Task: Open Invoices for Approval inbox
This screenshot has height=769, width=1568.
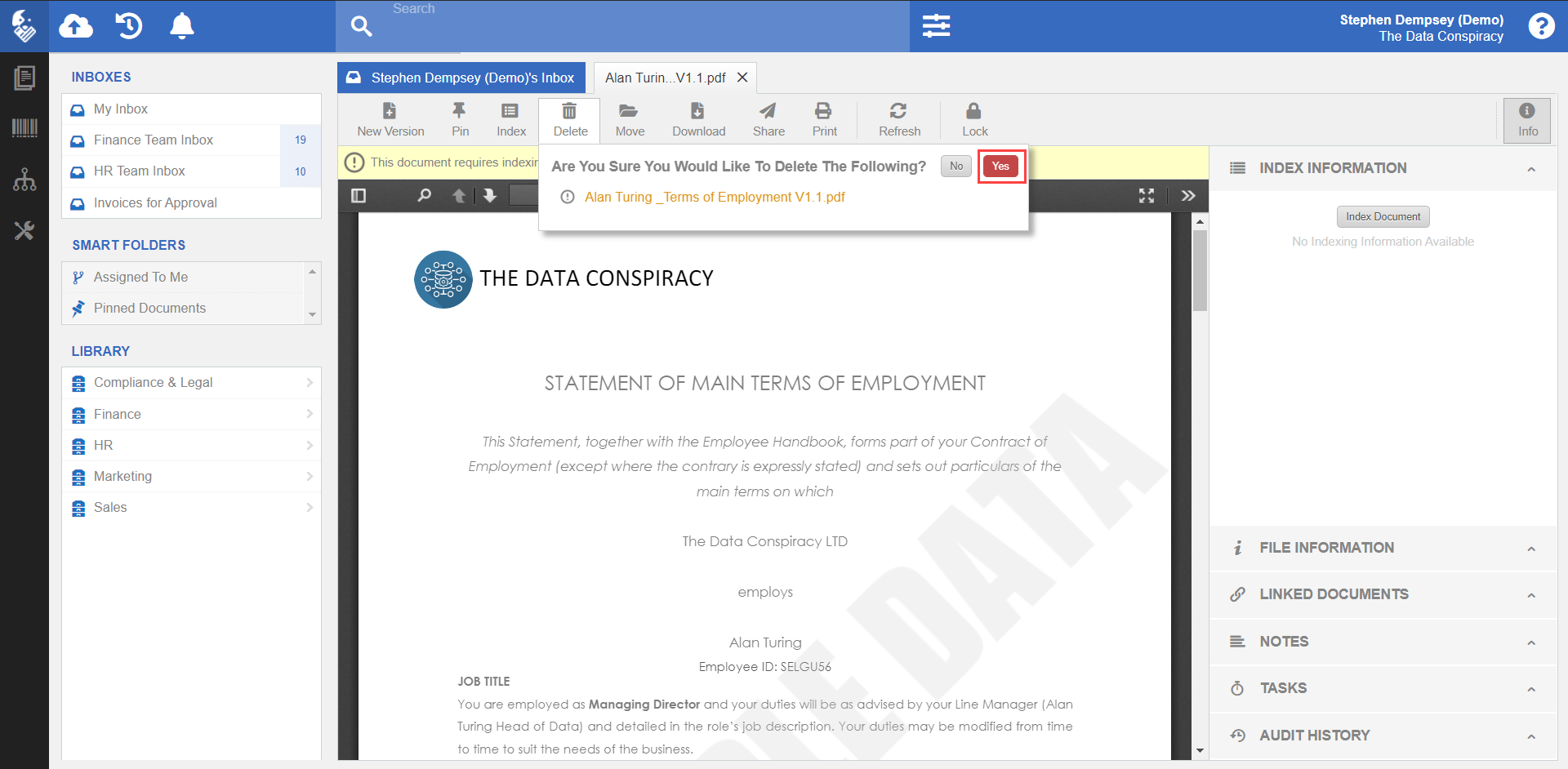Action: pyautogui.click(x=191, y=203)
